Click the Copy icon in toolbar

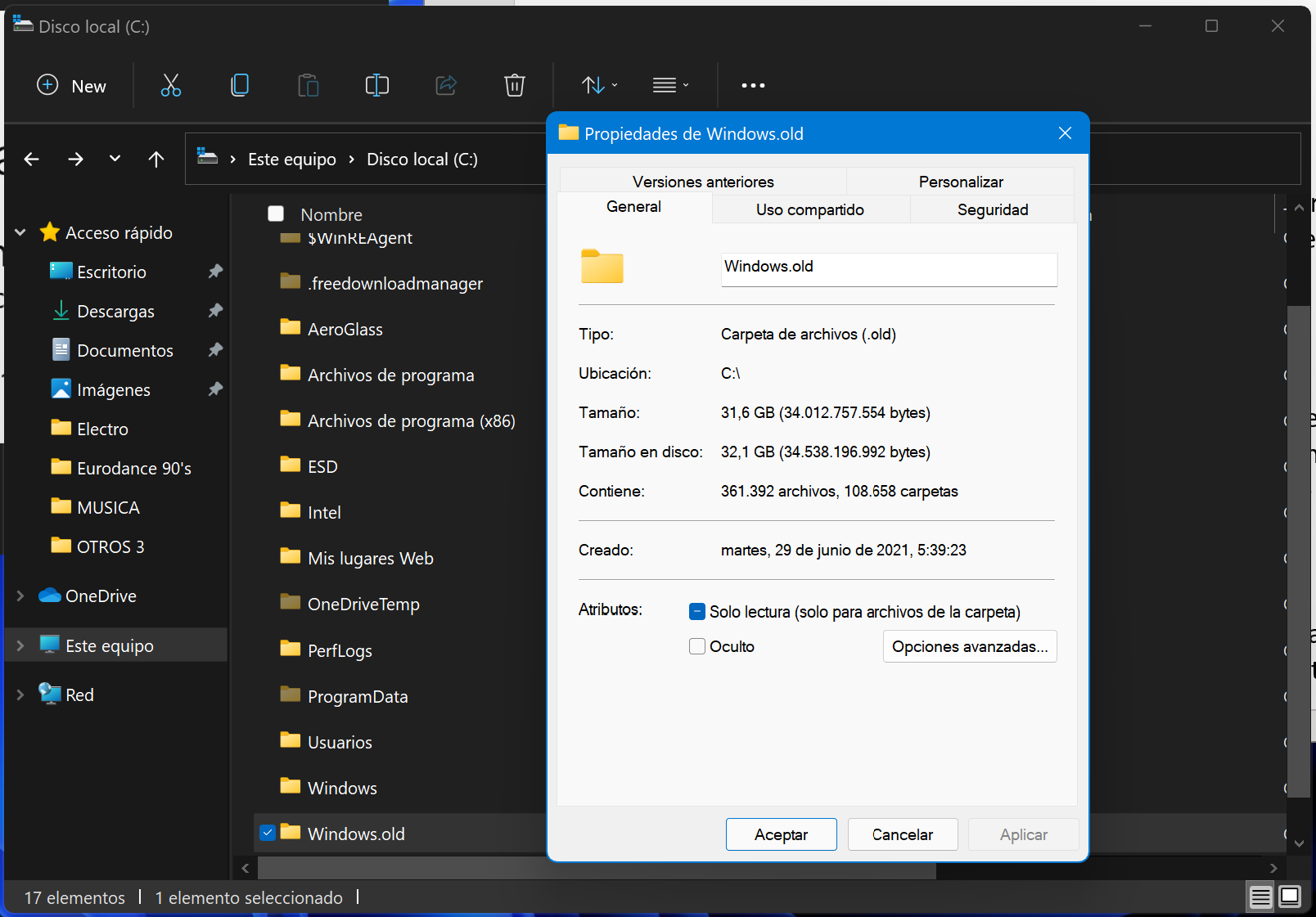(x=240, y=85)
